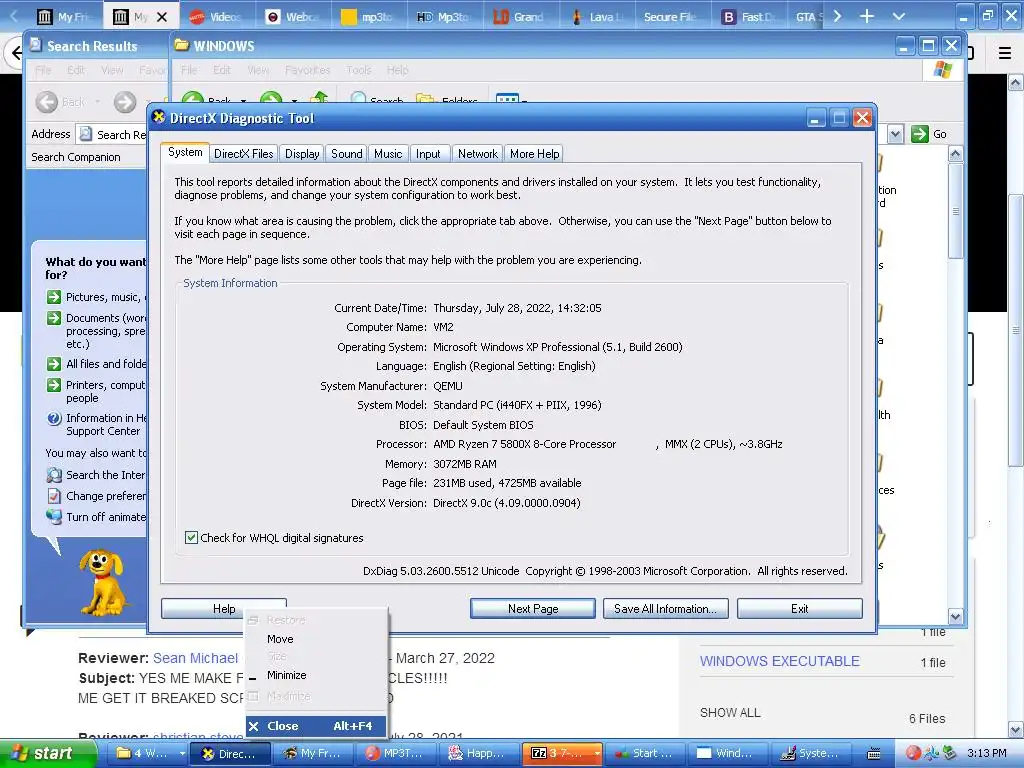
Task: Click Change preferences icon
Action: pos(54,496)
